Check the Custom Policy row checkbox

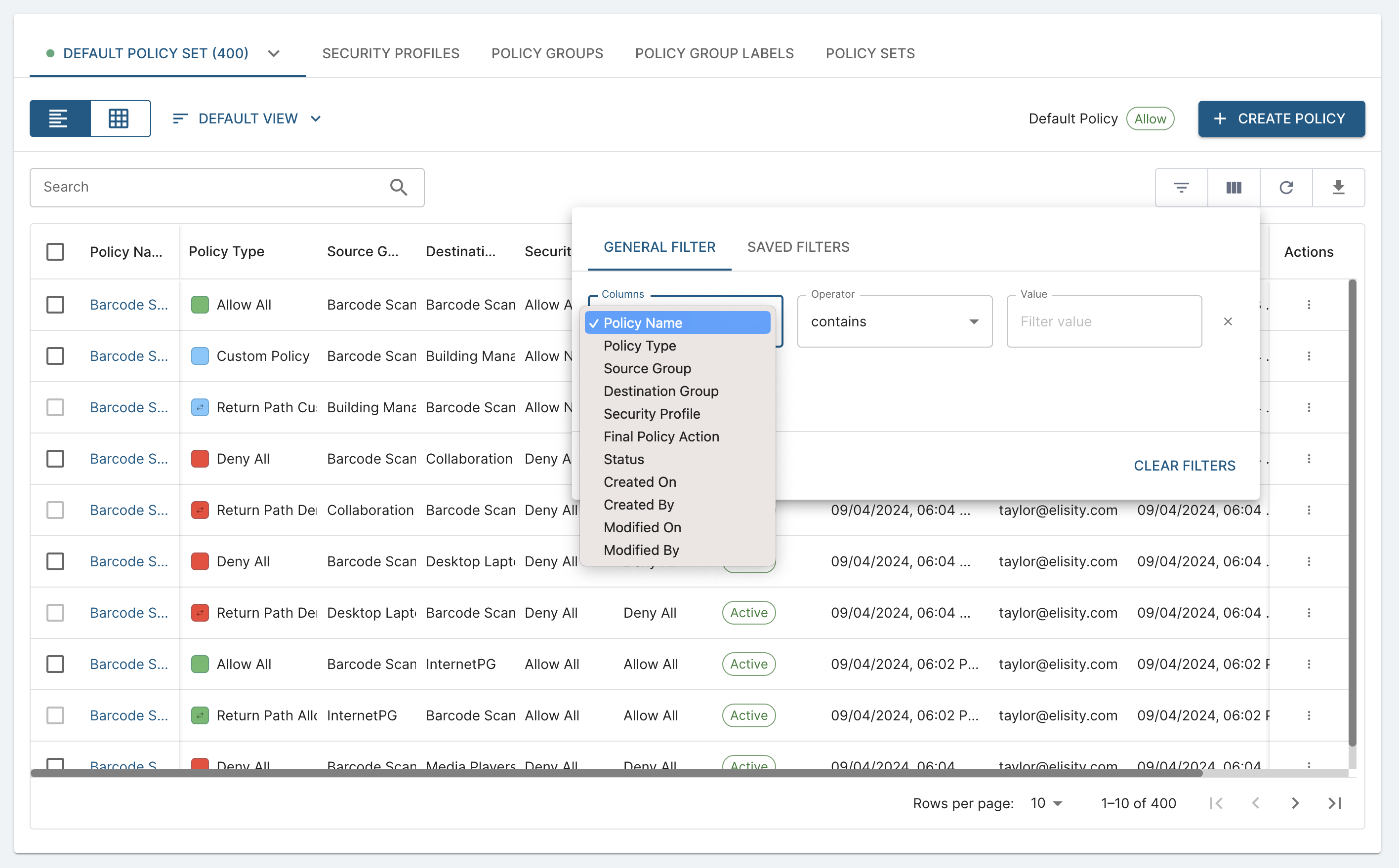click(x=55, y=356)
